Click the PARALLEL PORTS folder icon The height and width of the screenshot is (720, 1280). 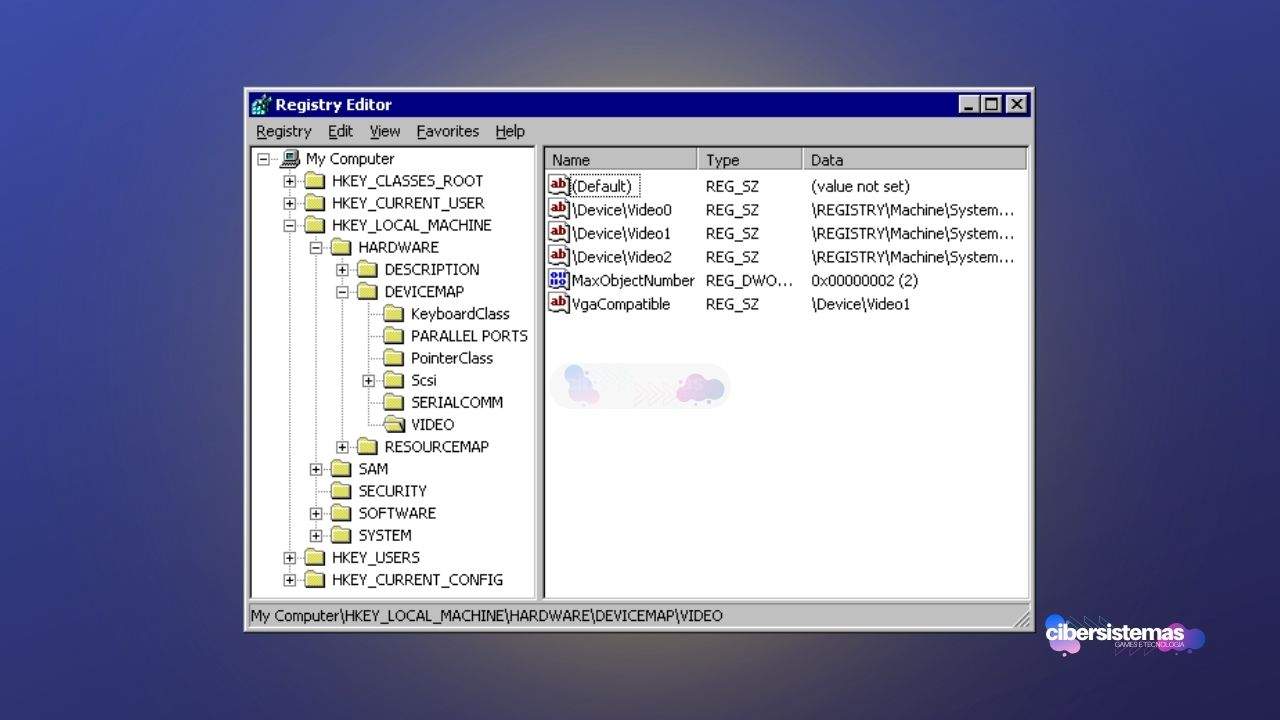tap(393, 336)
